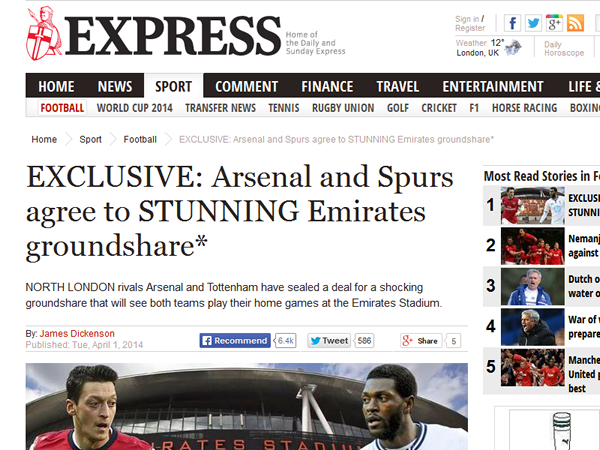This screenshot has height=450, width=600.
Task: Tweet this article
Action: [x=329, y=340]
